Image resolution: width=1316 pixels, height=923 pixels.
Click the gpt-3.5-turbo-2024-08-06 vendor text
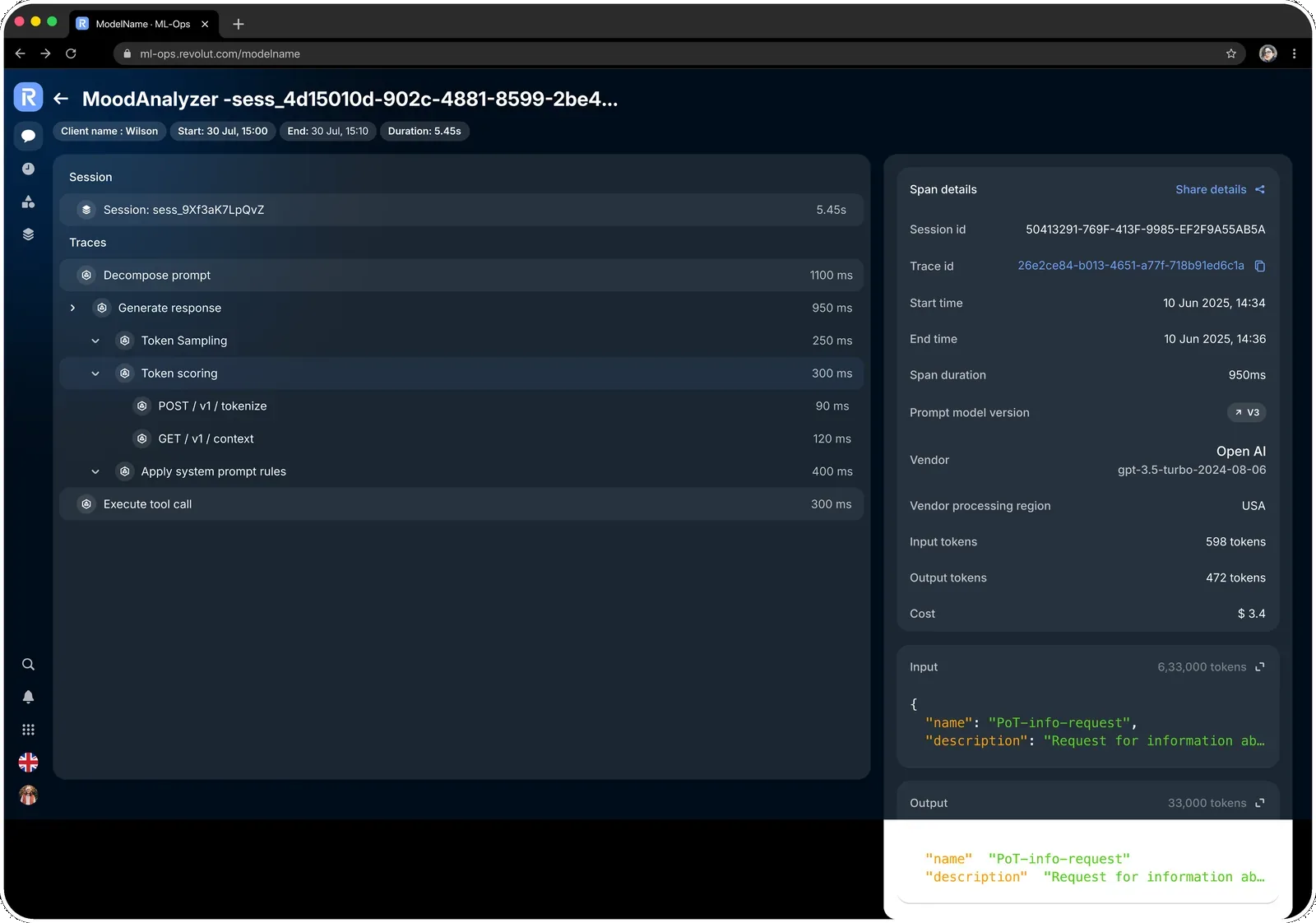1192,470
